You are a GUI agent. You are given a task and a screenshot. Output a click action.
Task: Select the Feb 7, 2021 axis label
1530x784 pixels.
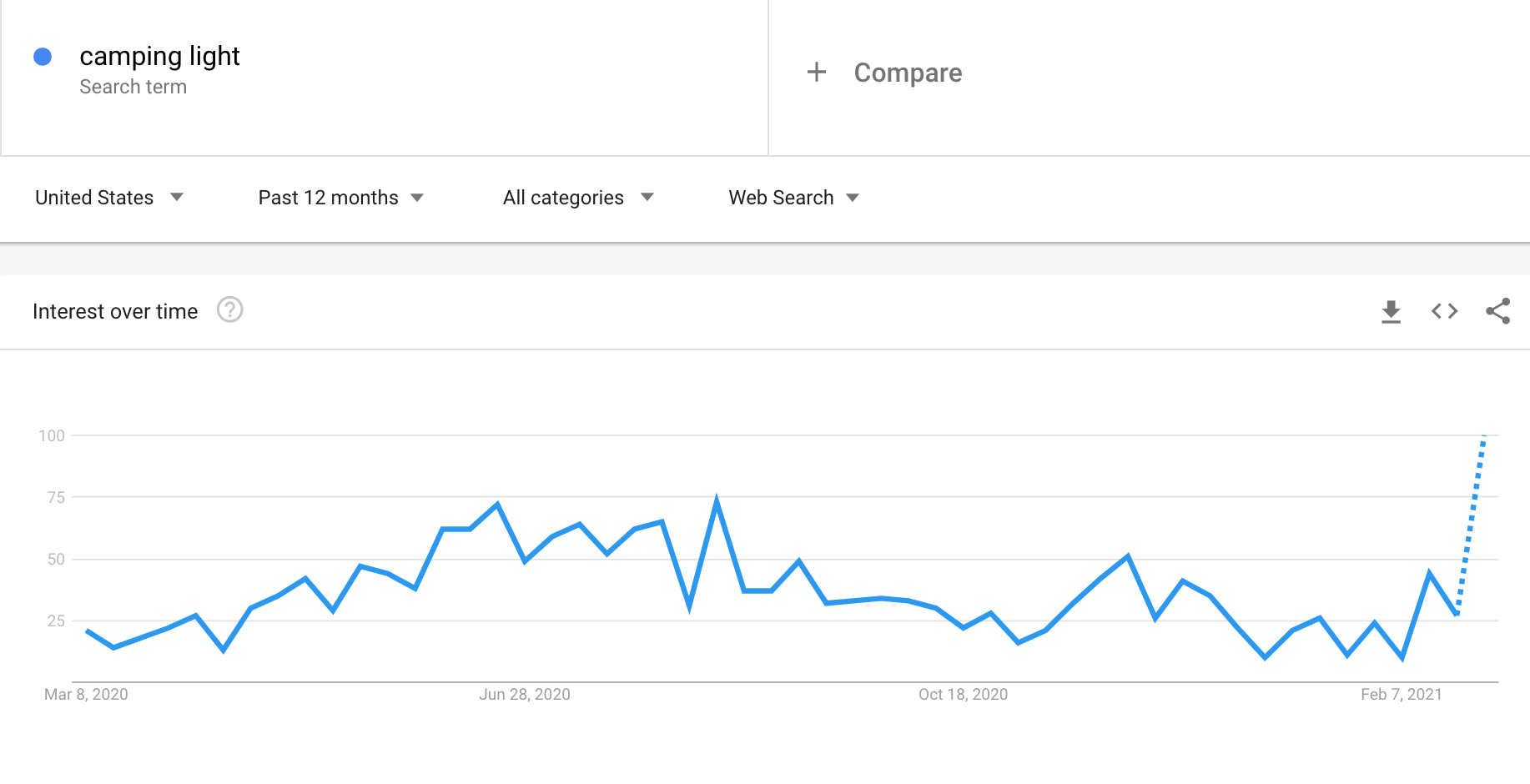(x=1401, y=694)
